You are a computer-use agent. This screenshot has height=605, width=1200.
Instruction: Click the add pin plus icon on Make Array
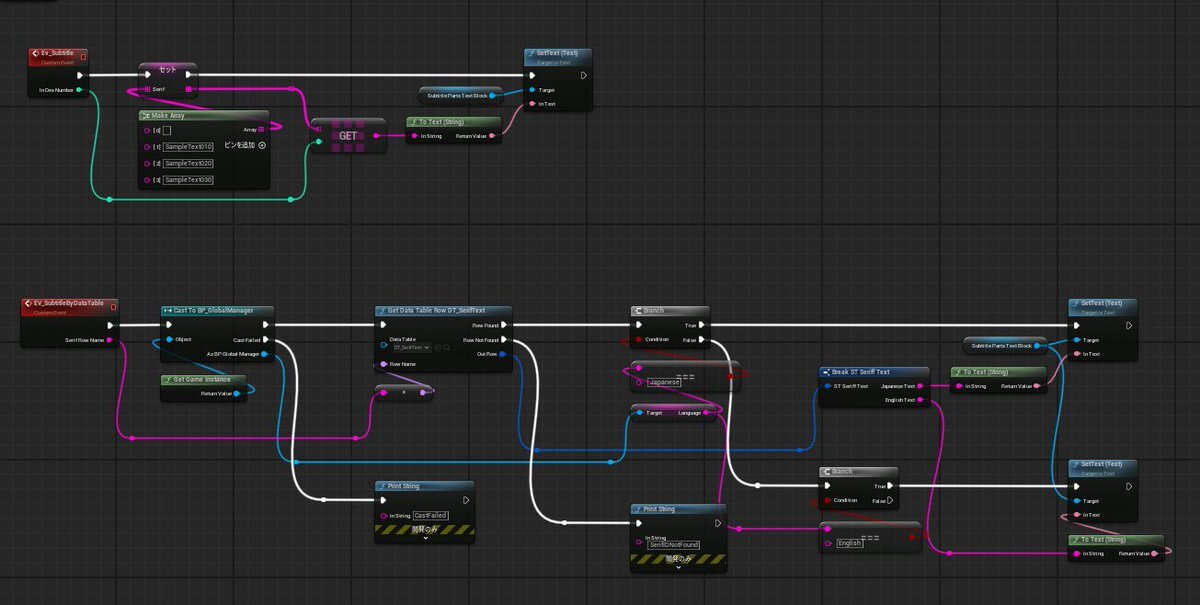coord(262,145)
